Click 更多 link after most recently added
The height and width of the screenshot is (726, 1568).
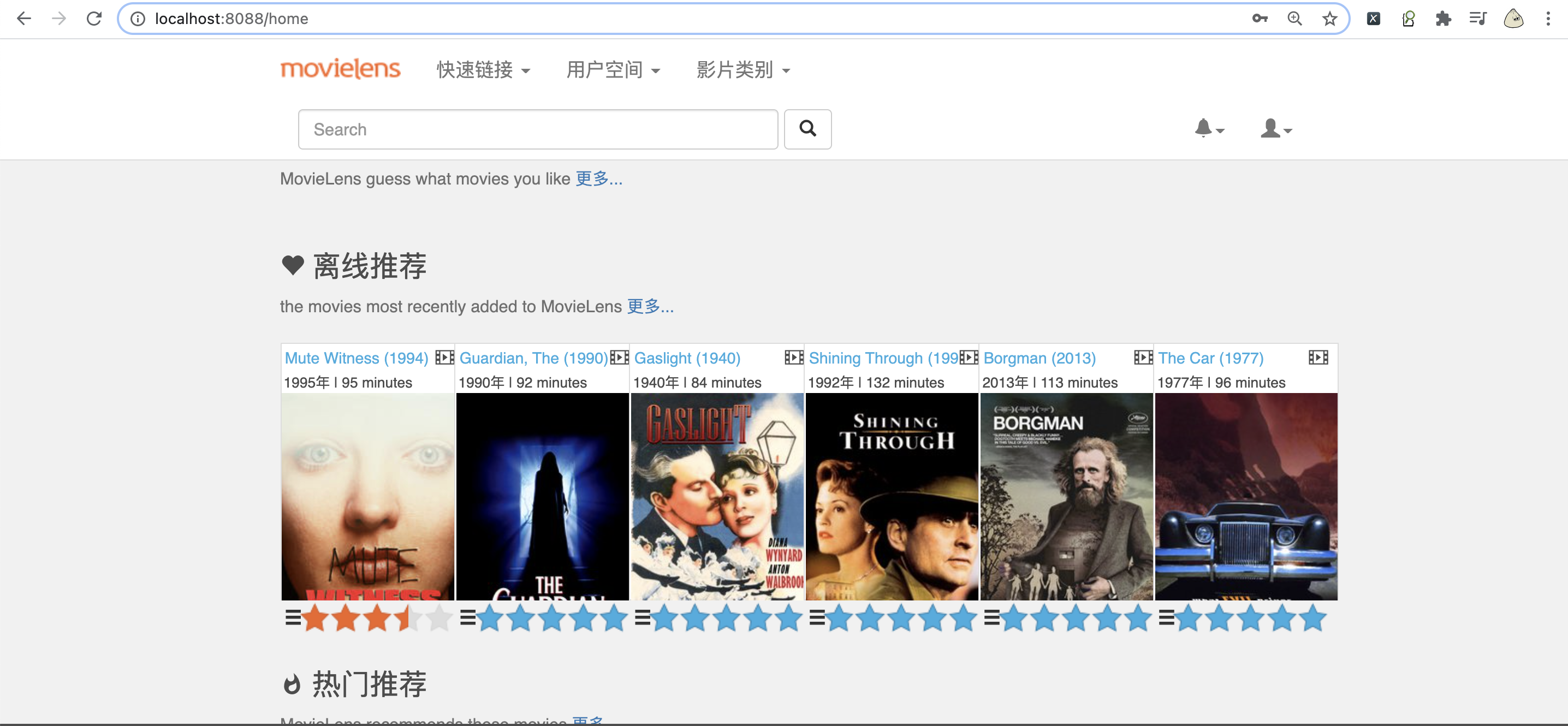point(650,306)
